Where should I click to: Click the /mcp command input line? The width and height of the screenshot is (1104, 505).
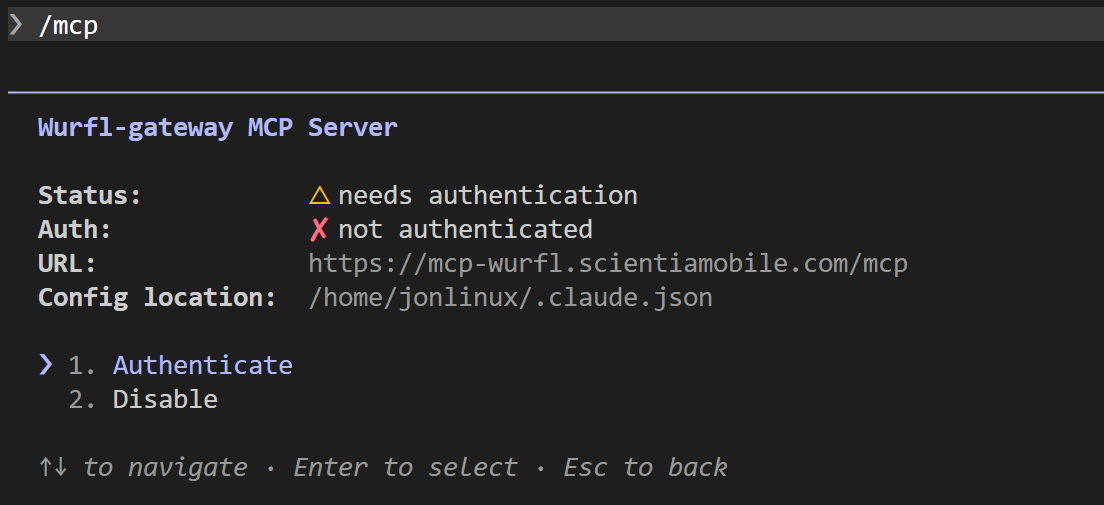[x=556, y=25]
